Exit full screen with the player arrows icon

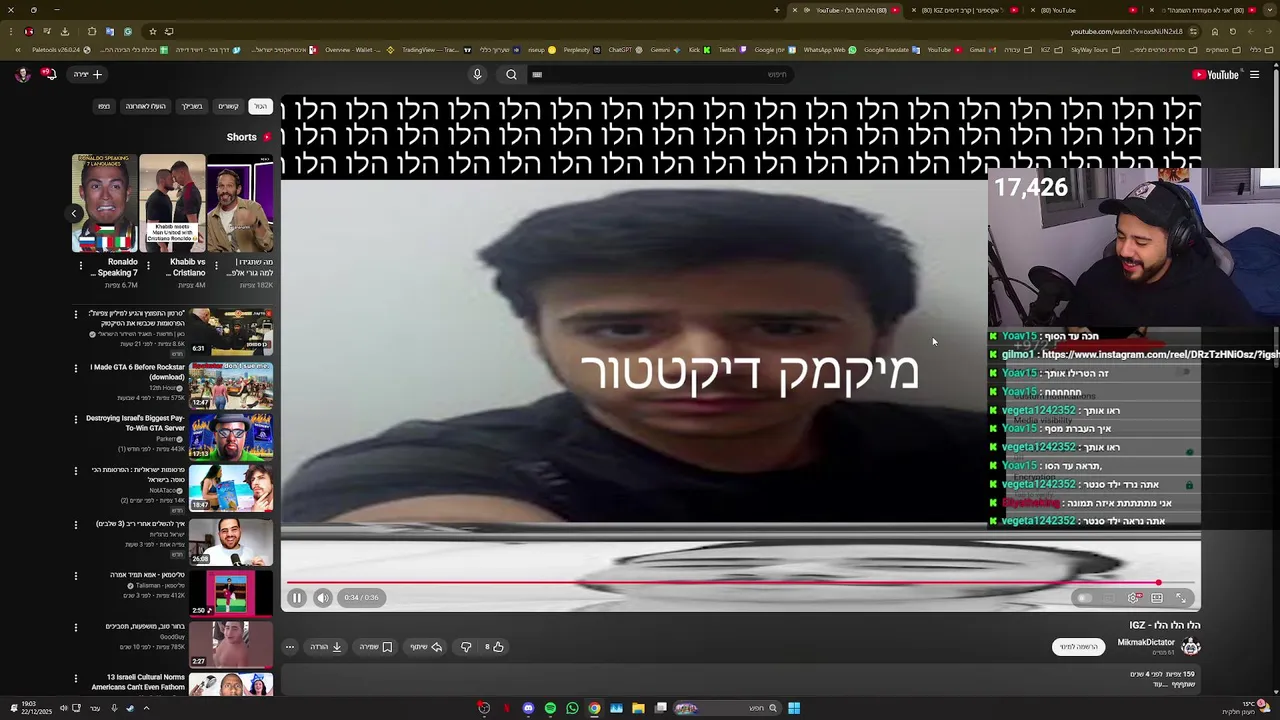[1181, 598]
